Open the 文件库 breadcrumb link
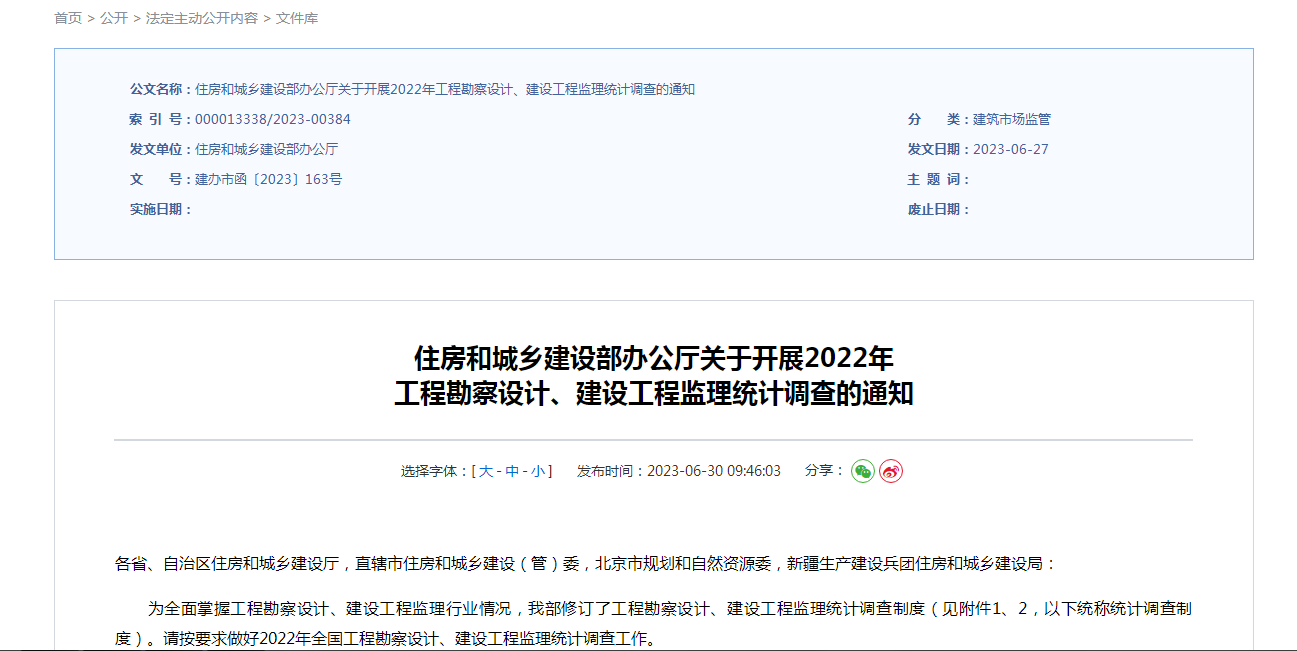The width and height of the screenshot is (1297, 651). 297,18
